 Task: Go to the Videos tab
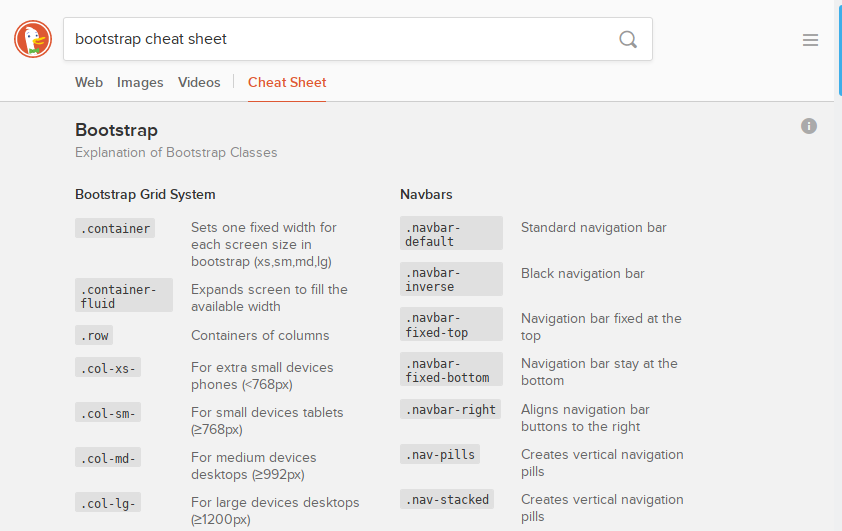(199, 83)
